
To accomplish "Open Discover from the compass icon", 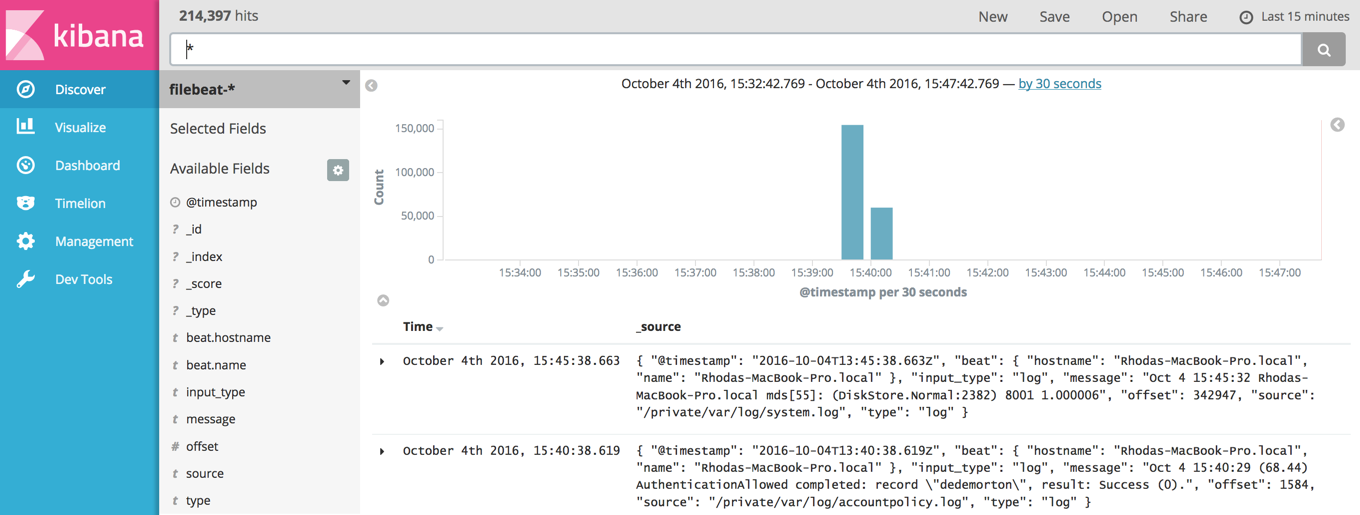I will click(26, 90).
